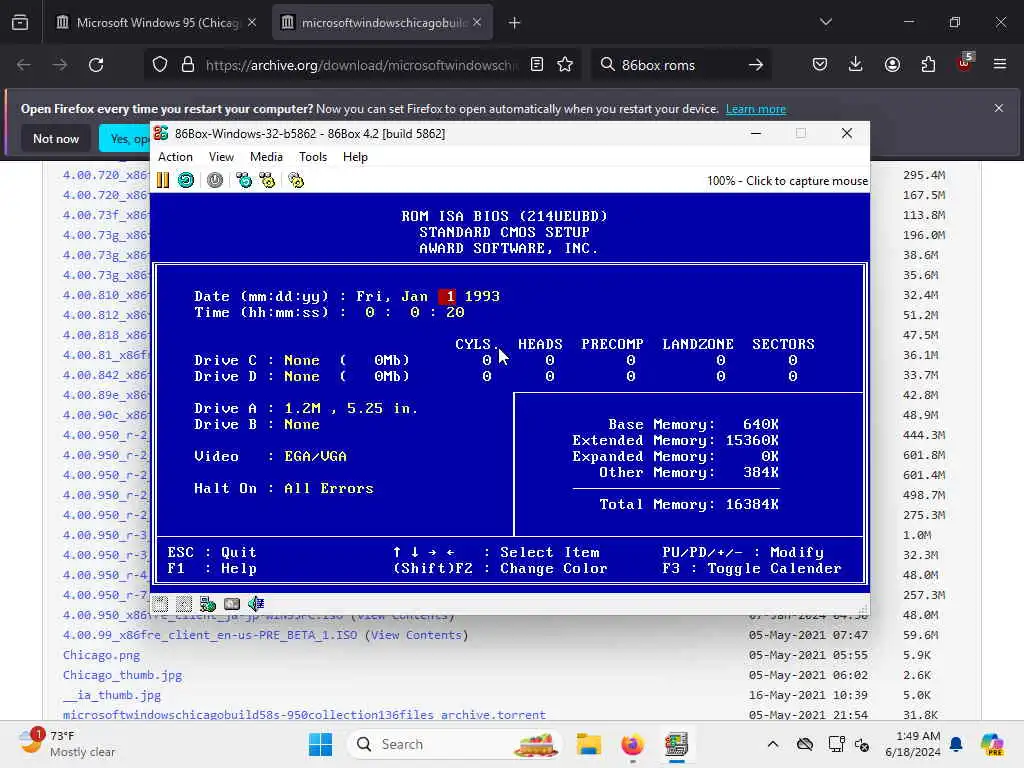Screen dimensions: 1024x768
Task: Click the 295.4M file size text
Action: [924, 175]
